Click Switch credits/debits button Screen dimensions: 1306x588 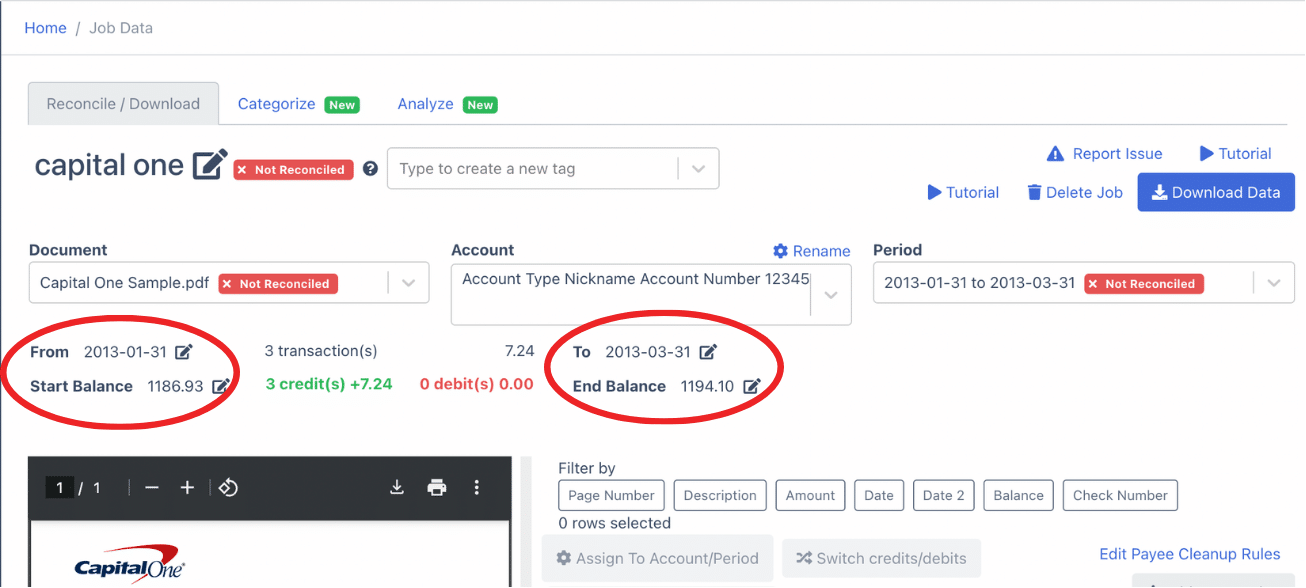pos(881,559)
